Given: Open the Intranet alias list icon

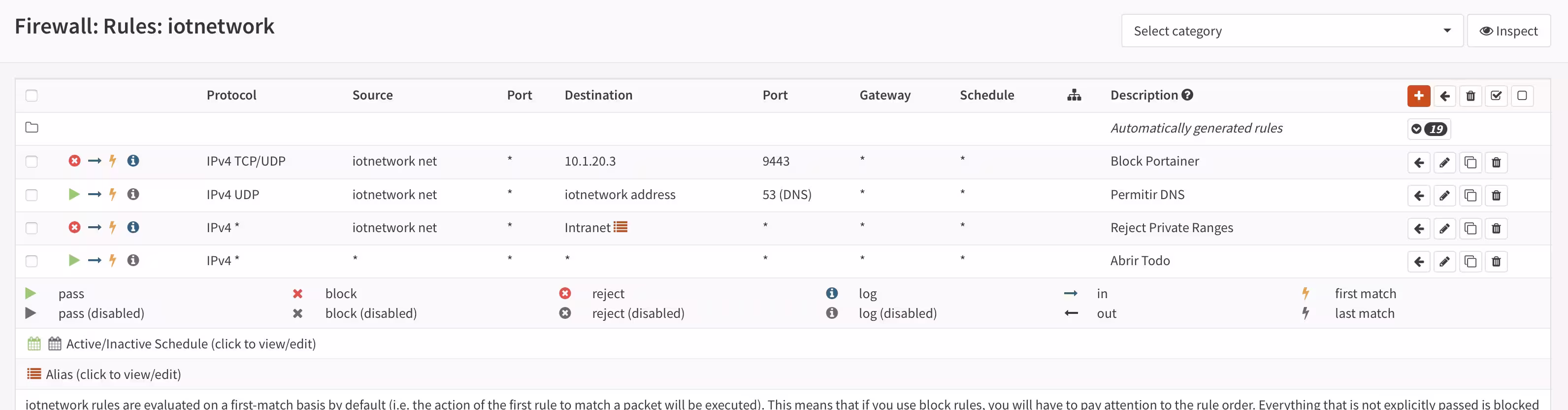Looking at the screenshot, I should click(621, 227).
